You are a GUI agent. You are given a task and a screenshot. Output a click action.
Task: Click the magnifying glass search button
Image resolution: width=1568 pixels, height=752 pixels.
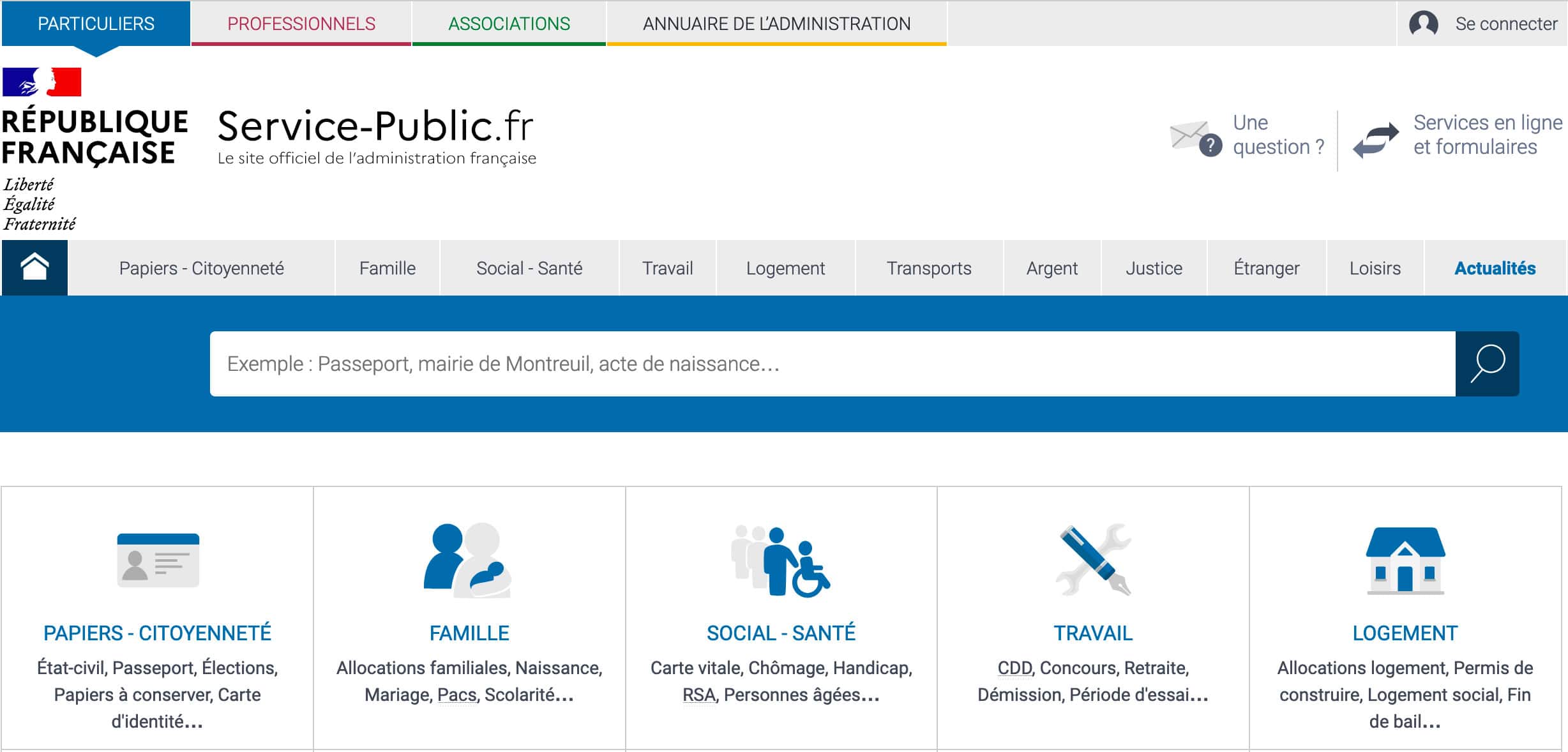(1487, 364)
